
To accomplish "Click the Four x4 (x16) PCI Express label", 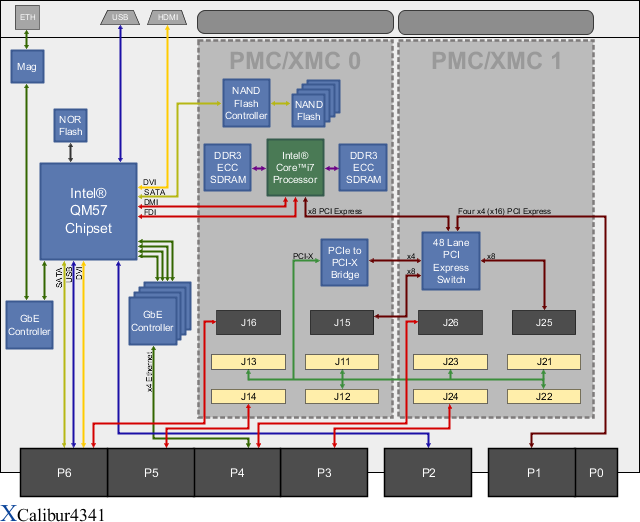I will 504,211.
